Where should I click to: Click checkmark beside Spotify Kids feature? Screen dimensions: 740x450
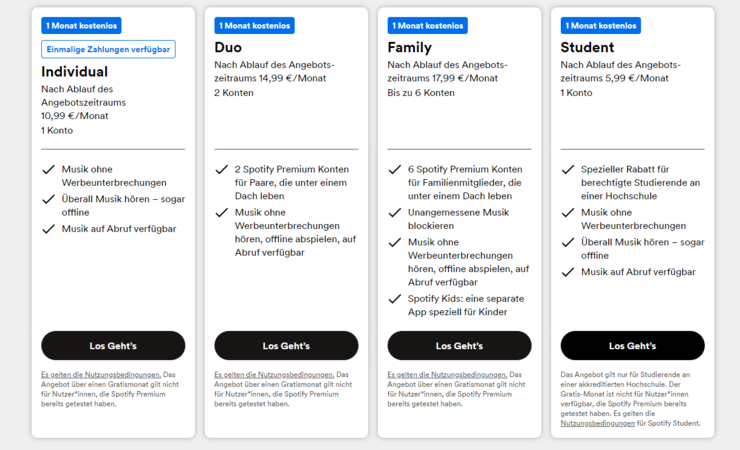pos(395,299)
